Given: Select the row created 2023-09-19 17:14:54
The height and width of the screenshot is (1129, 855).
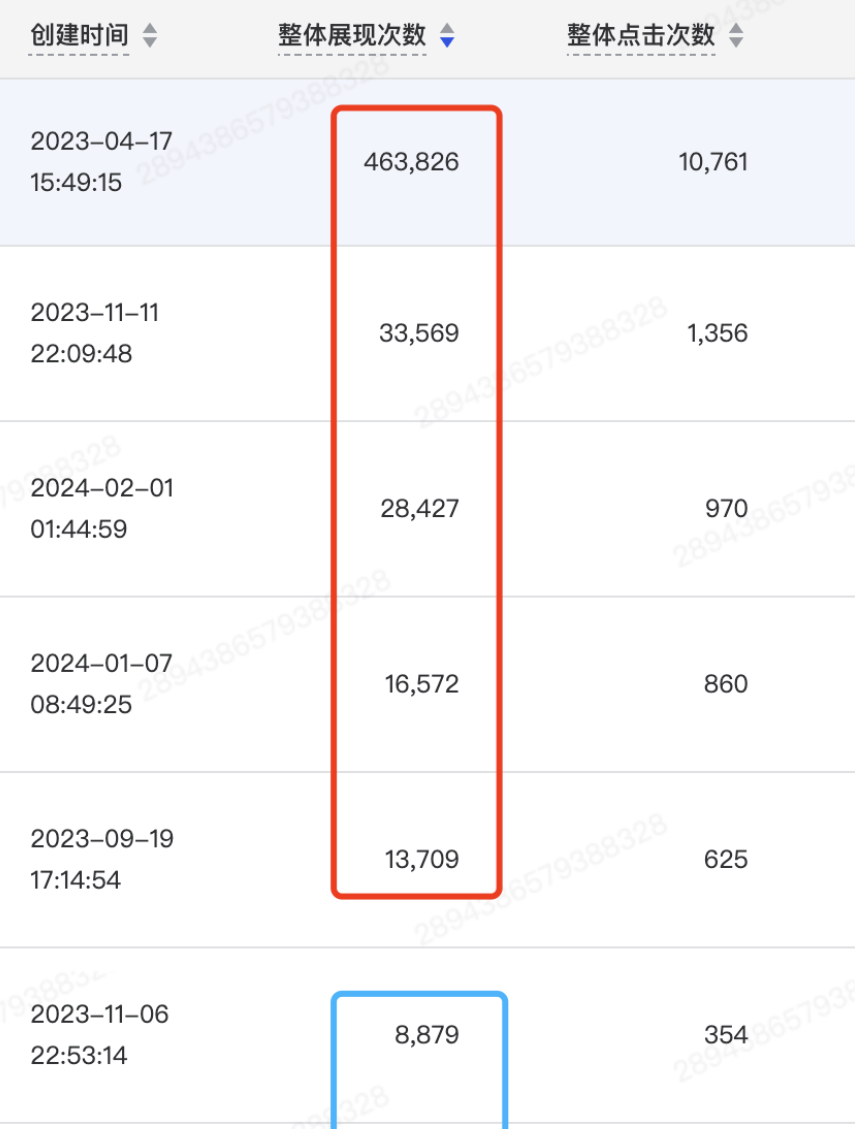Looking at the screenshot, I should [102, 859].
